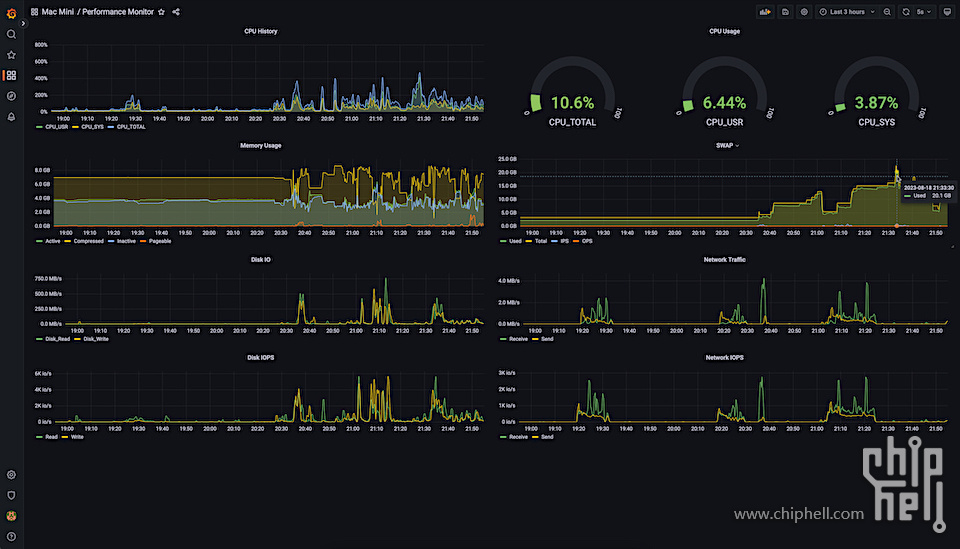960x549 pixels.
Task: Open the 5s refresh interval dropdown
Action: click(x=924, y=12)
